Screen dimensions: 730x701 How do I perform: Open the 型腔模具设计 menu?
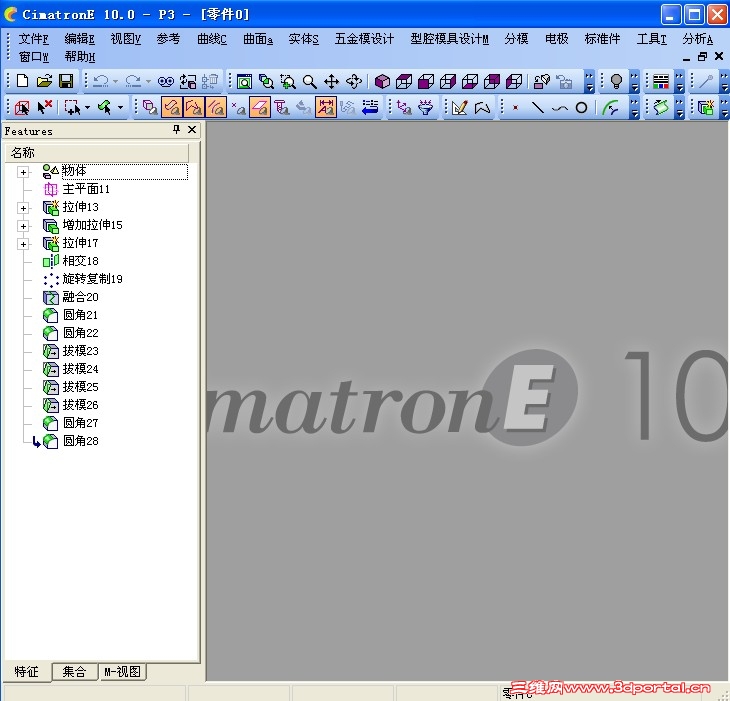(x=449, y=39)
